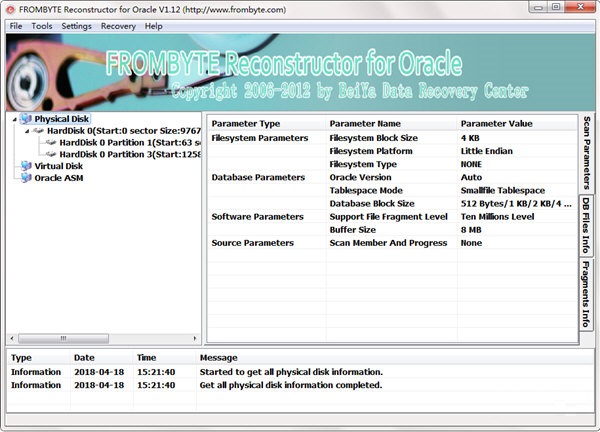
Task: Click the Filesystem Block Size parameter name
Action: click(373, 138)
